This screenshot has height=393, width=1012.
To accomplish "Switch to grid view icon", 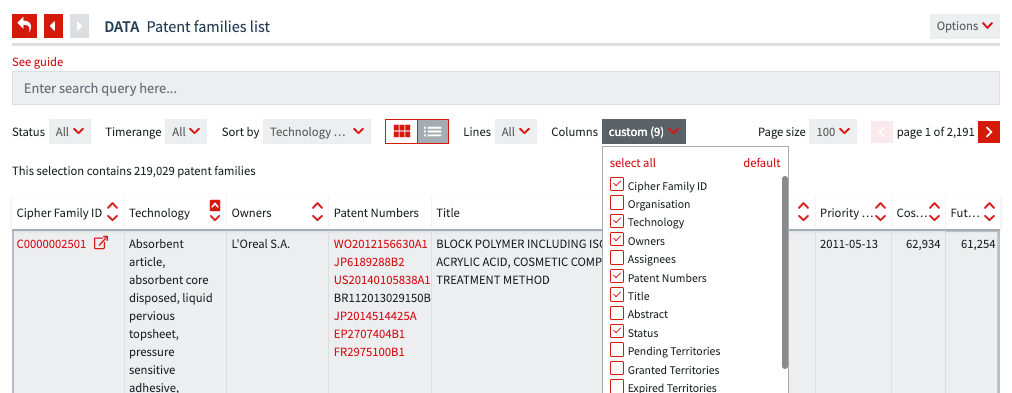I will click(x=401, y=132).
